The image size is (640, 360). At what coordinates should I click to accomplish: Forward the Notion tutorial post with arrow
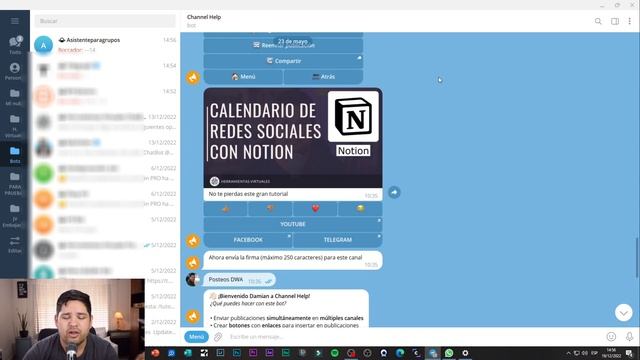394,192
